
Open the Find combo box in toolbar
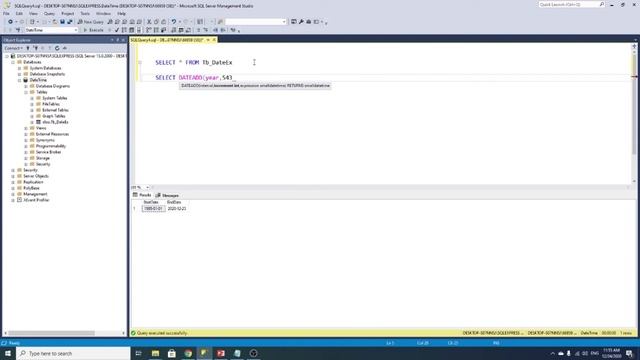(256, 22)
